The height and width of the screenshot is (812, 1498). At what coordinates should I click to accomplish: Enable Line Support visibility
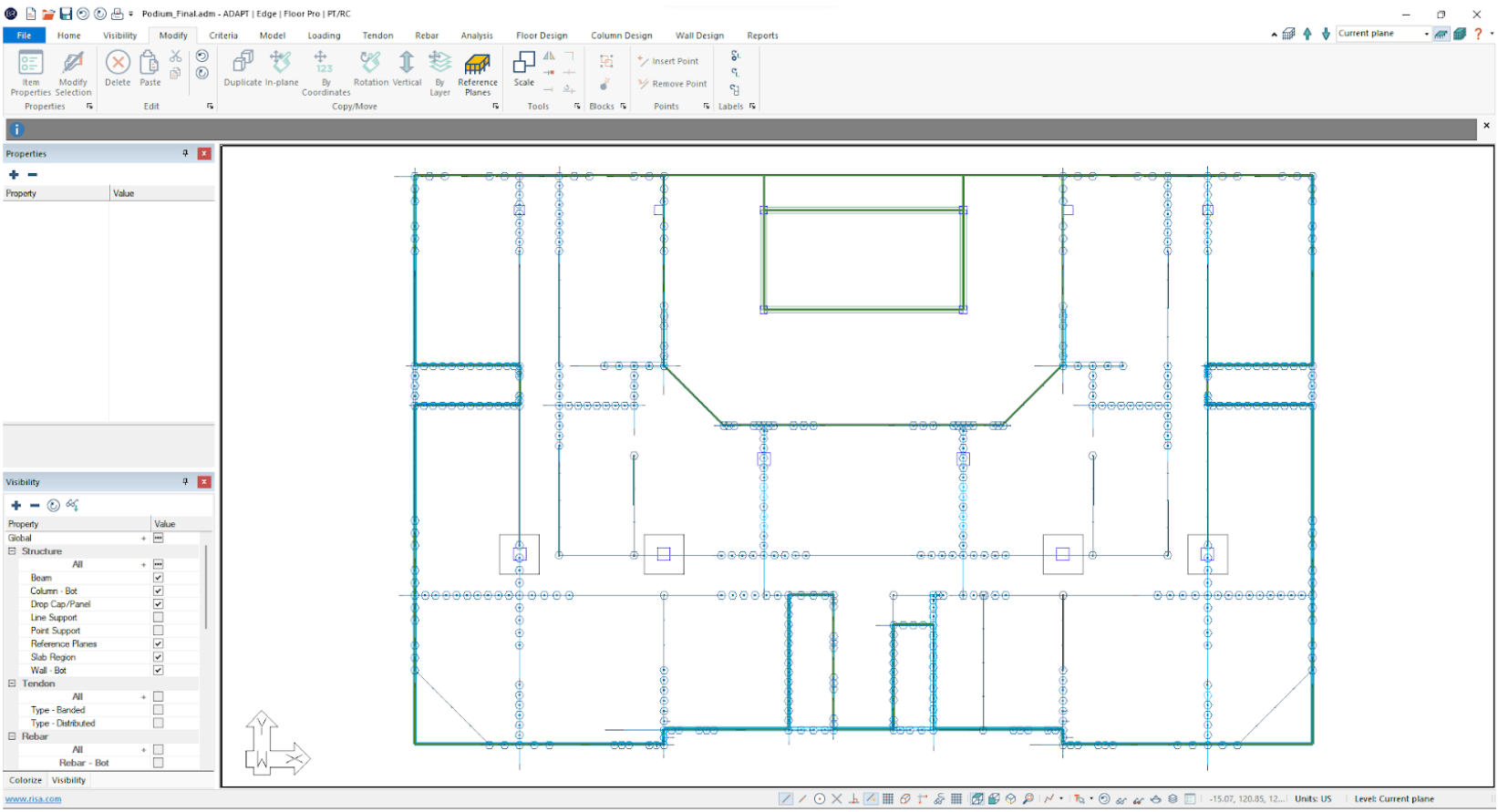159,618
